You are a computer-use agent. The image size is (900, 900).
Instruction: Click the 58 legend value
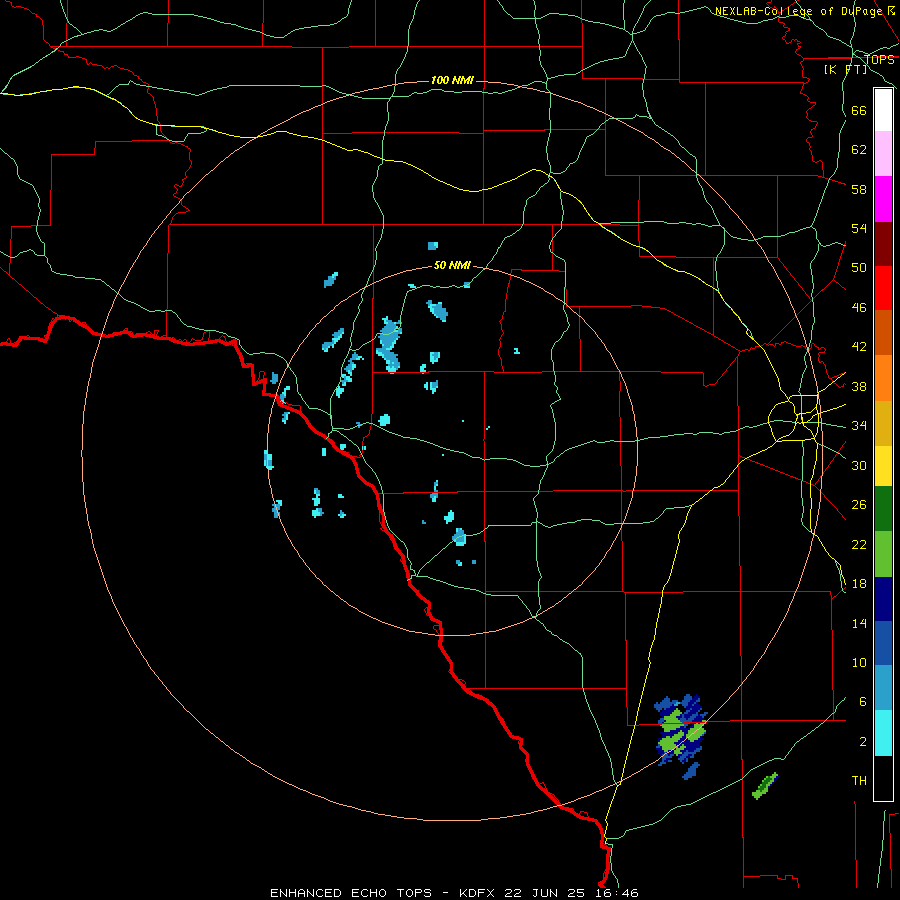pyautogui.click(x=859, y=189)
